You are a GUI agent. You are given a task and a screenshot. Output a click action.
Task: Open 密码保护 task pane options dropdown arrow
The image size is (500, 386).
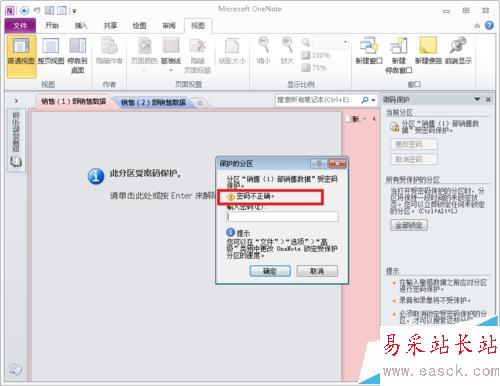(x=477, y=99)
